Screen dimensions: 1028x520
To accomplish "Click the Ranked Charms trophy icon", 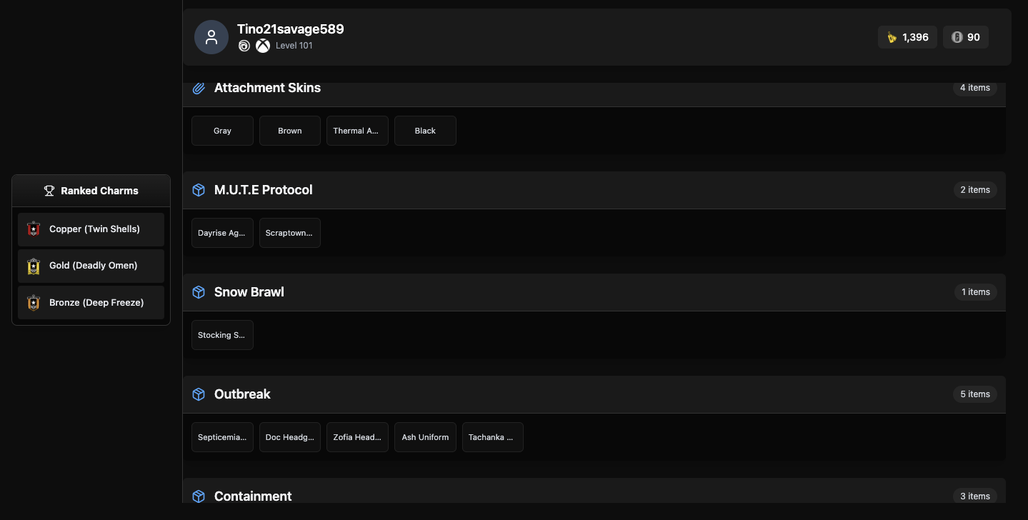I will [49, 191].
